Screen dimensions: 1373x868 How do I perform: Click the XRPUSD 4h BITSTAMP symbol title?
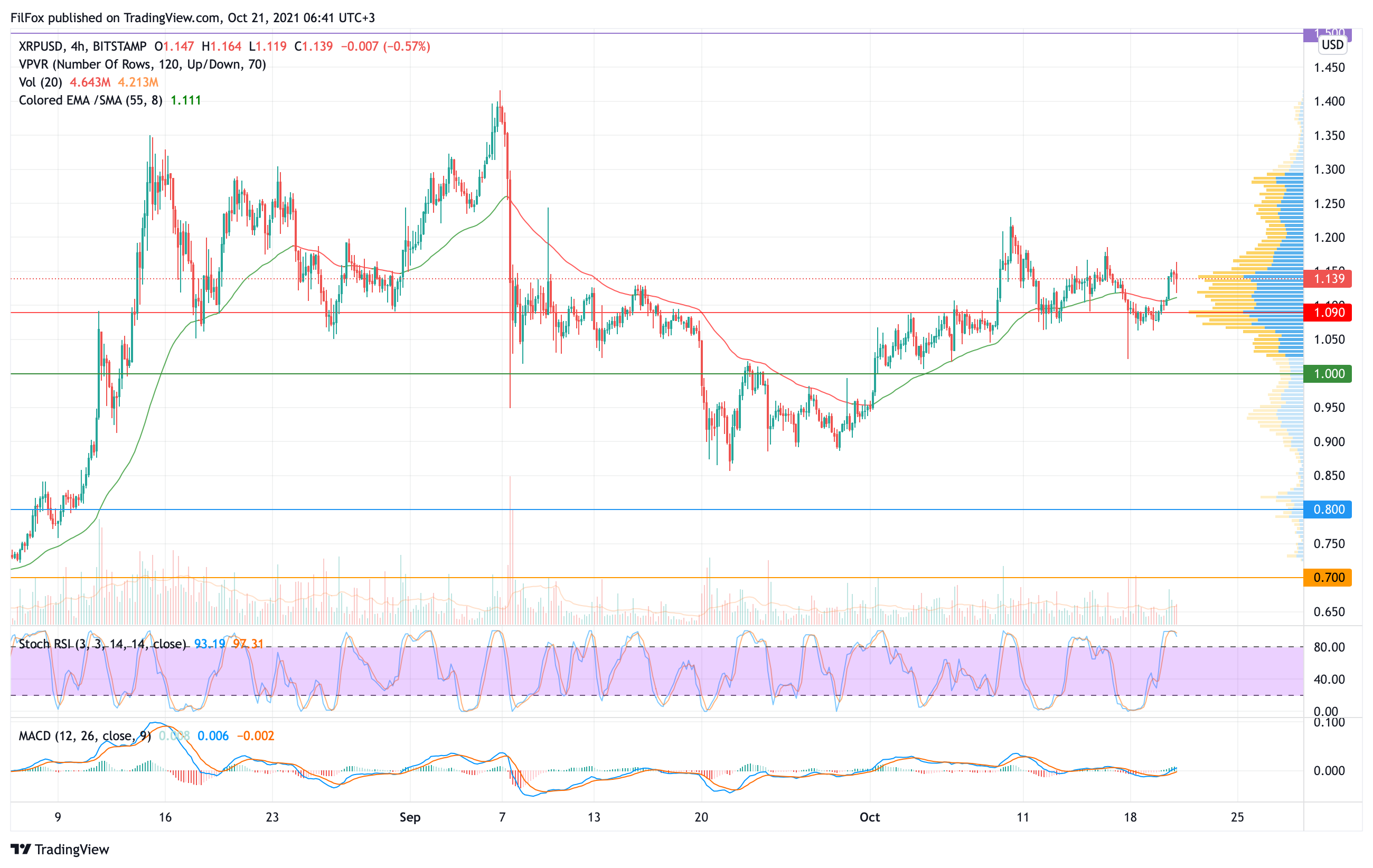pyautogui.click(x=83, y=46)
